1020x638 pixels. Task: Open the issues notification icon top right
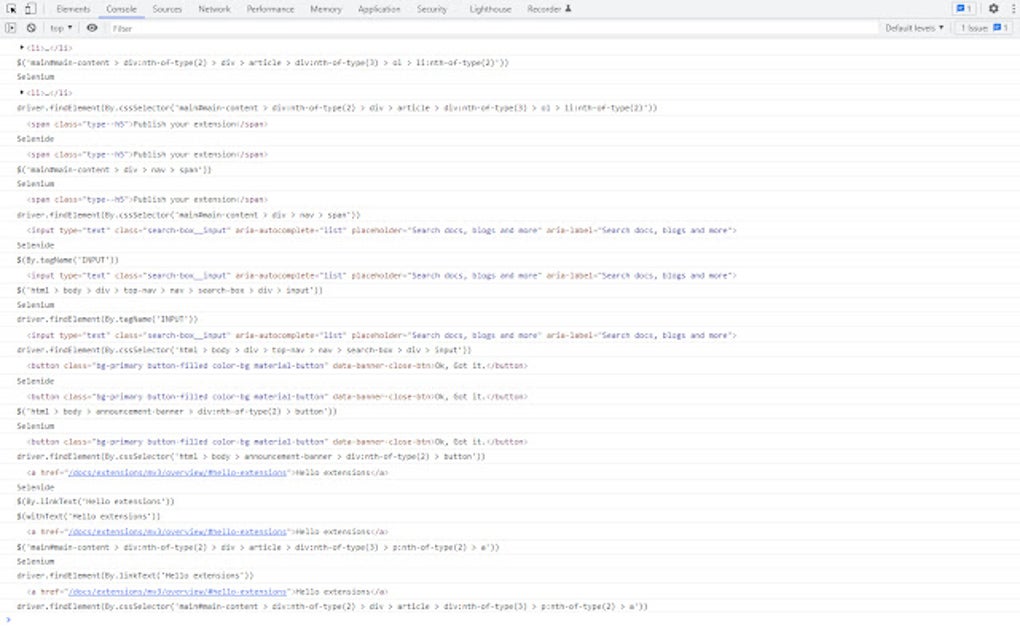coord(962,8)
